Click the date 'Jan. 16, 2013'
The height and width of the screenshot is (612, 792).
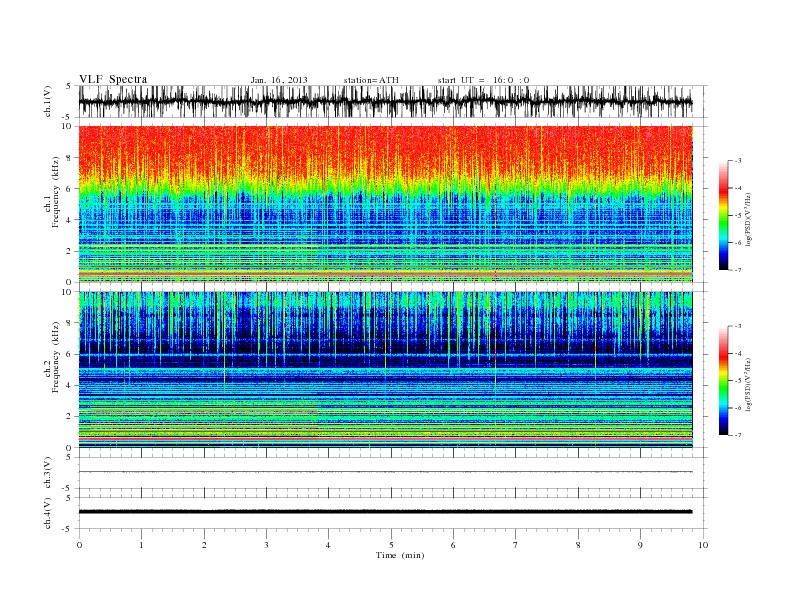pos(279,80)
